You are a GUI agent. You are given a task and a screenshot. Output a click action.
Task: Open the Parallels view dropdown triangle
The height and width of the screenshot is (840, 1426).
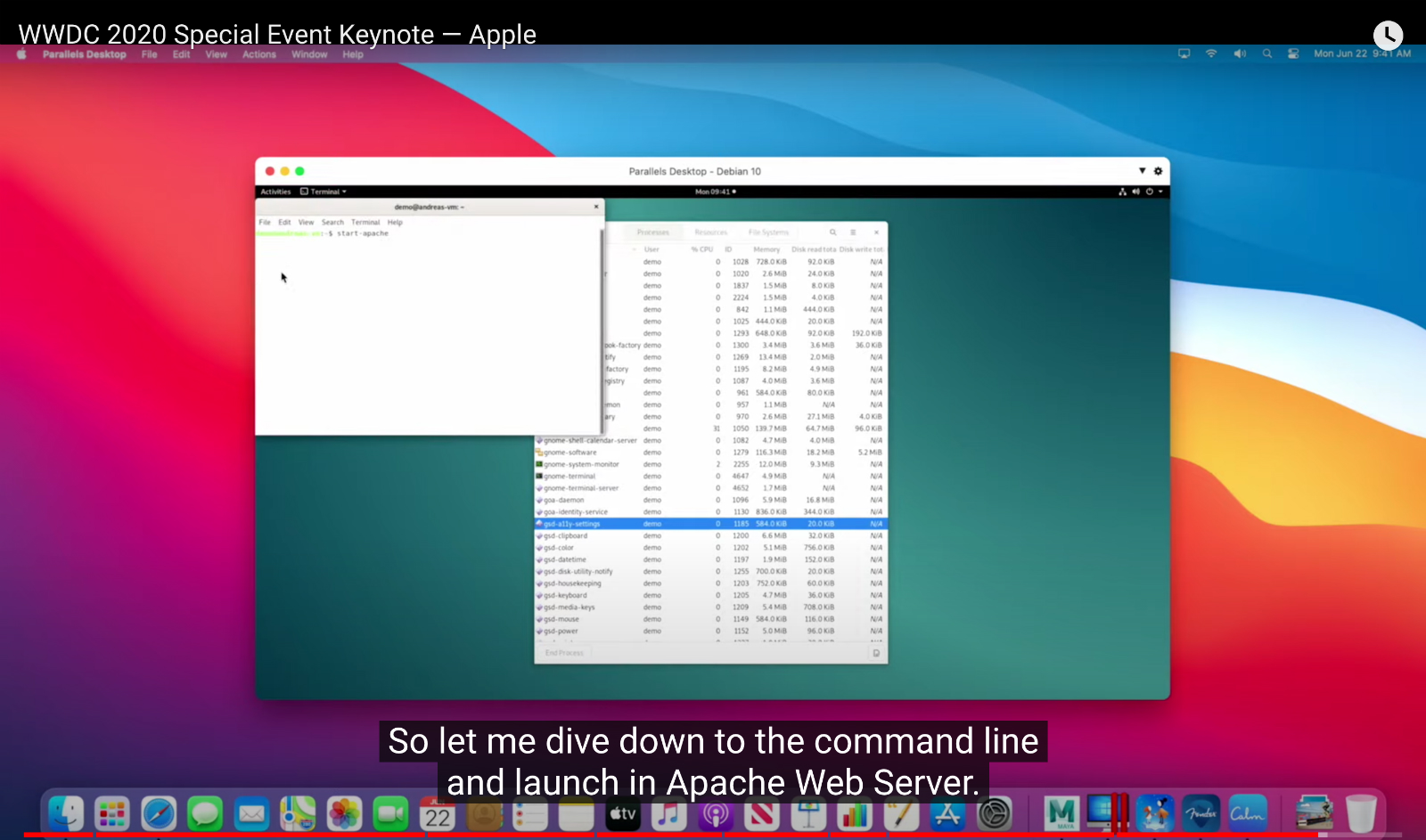[1142, 171]
